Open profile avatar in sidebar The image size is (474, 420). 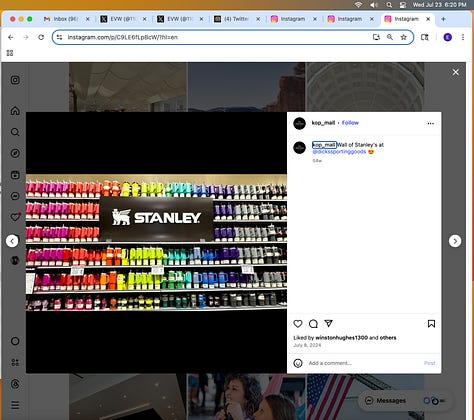point(15,260)
